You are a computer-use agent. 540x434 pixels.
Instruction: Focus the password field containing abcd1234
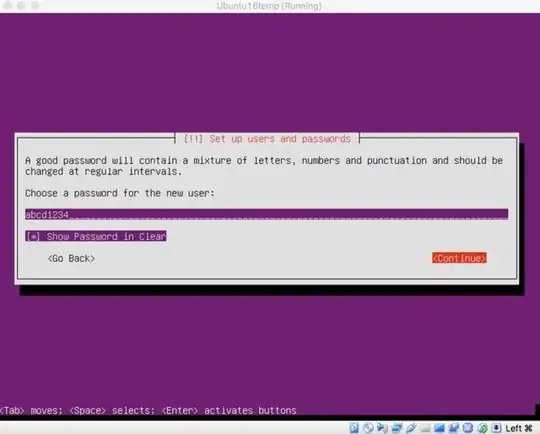267,214
